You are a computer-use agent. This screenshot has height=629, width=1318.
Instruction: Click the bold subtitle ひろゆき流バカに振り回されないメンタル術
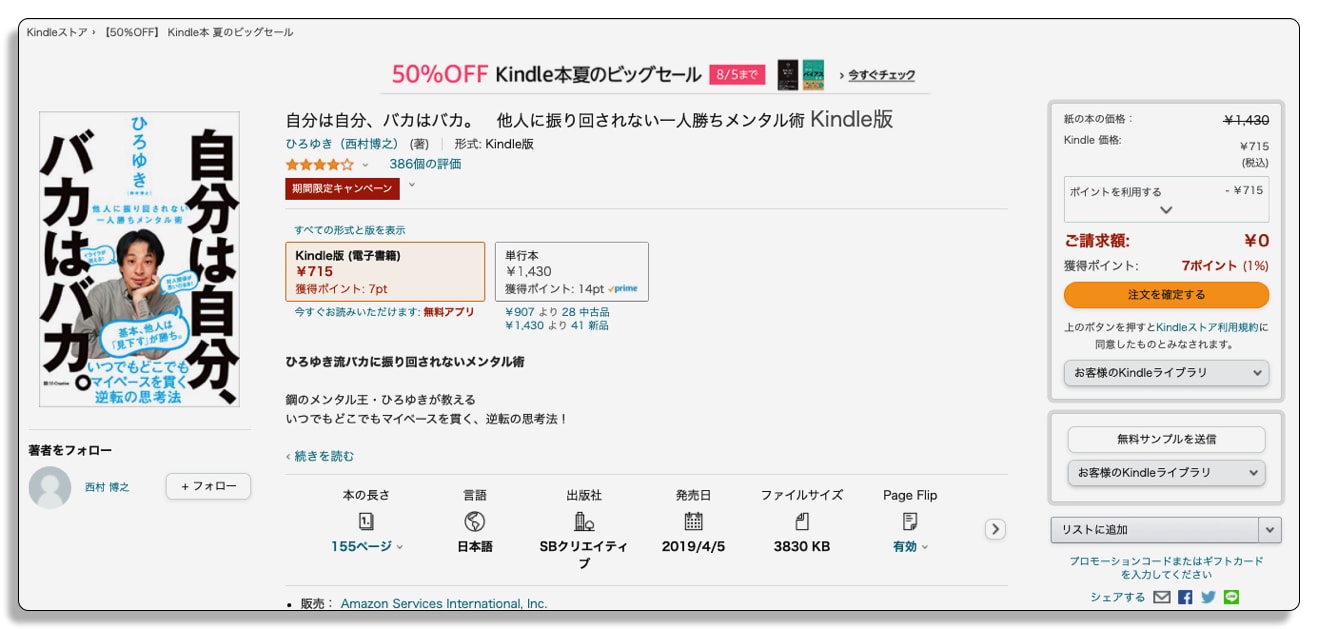point(405,361)
